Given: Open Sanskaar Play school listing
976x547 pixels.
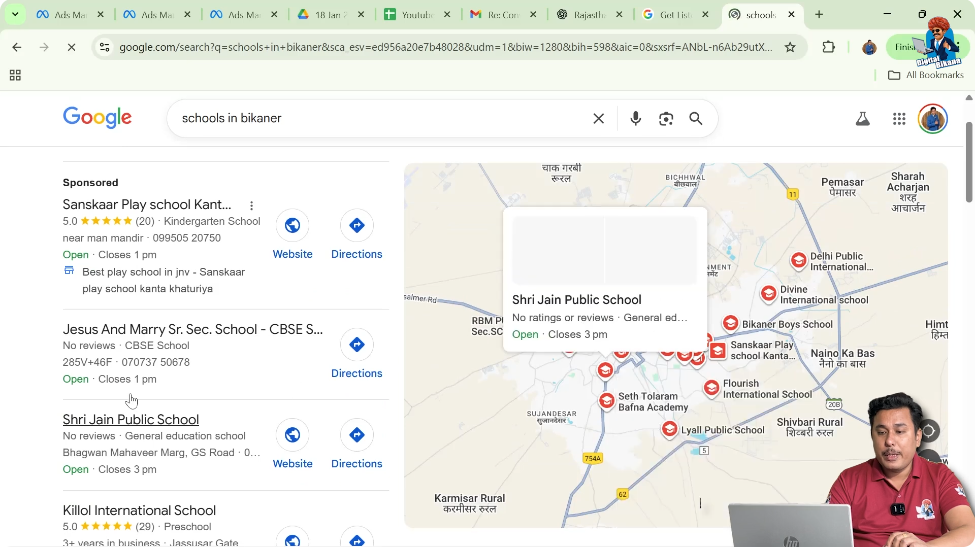Looking at the screenshot, I should 147,204.
